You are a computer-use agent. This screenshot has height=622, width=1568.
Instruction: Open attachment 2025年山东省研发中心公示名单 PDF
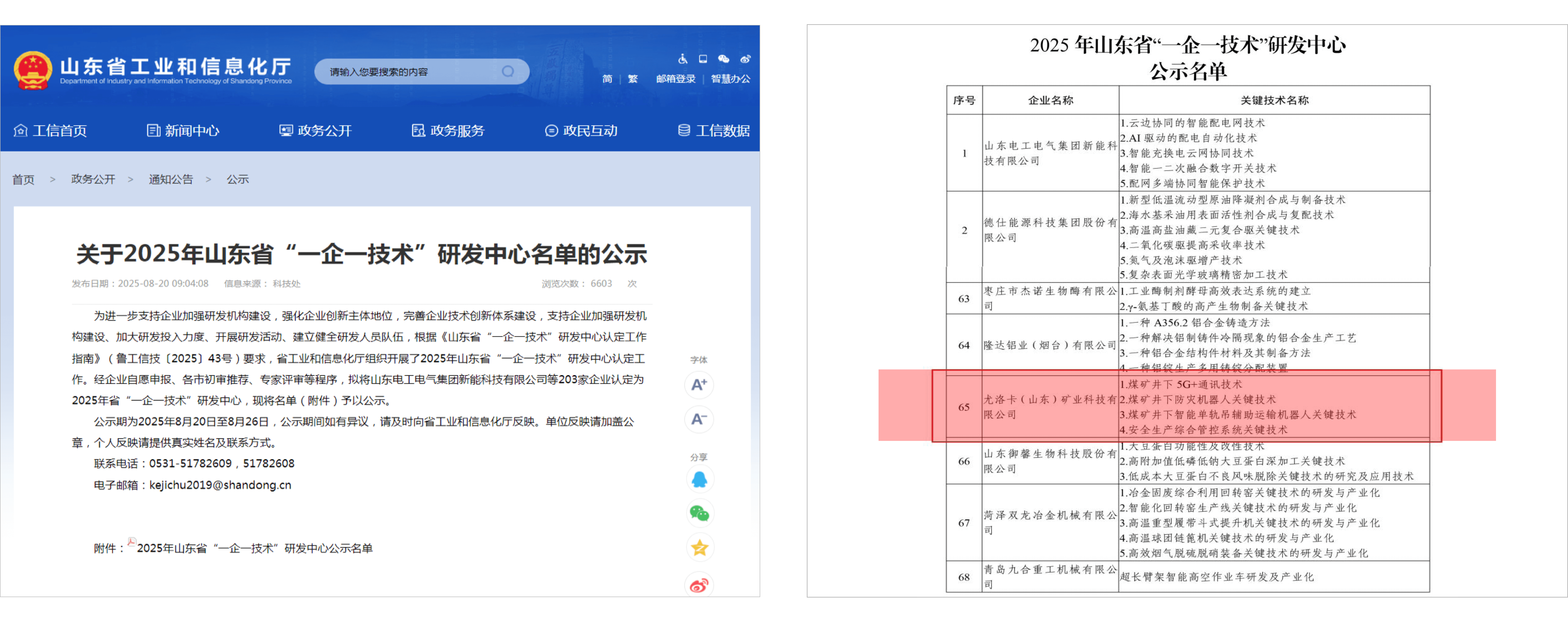point(254,548)
